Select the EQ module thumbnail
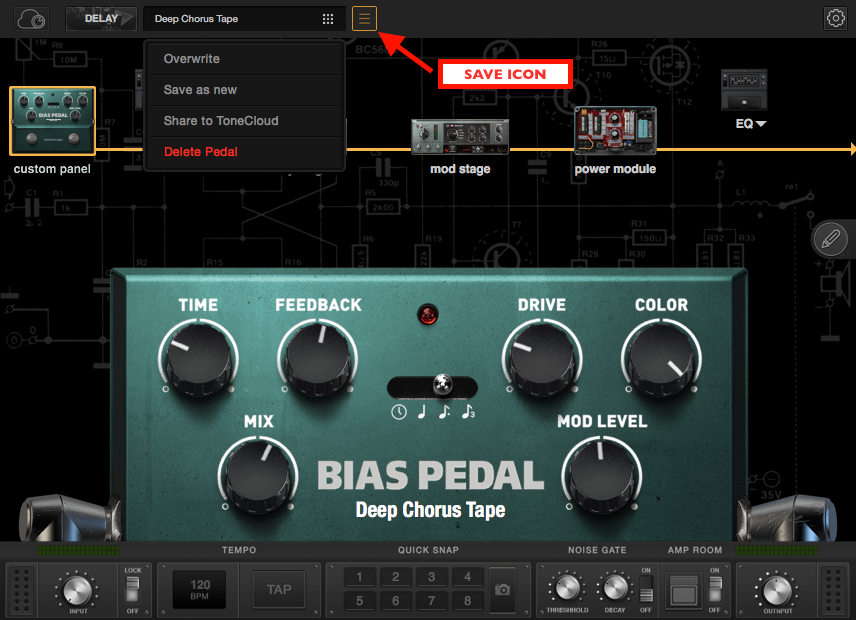Screen dimensions: 856x620 coord(744,90)
